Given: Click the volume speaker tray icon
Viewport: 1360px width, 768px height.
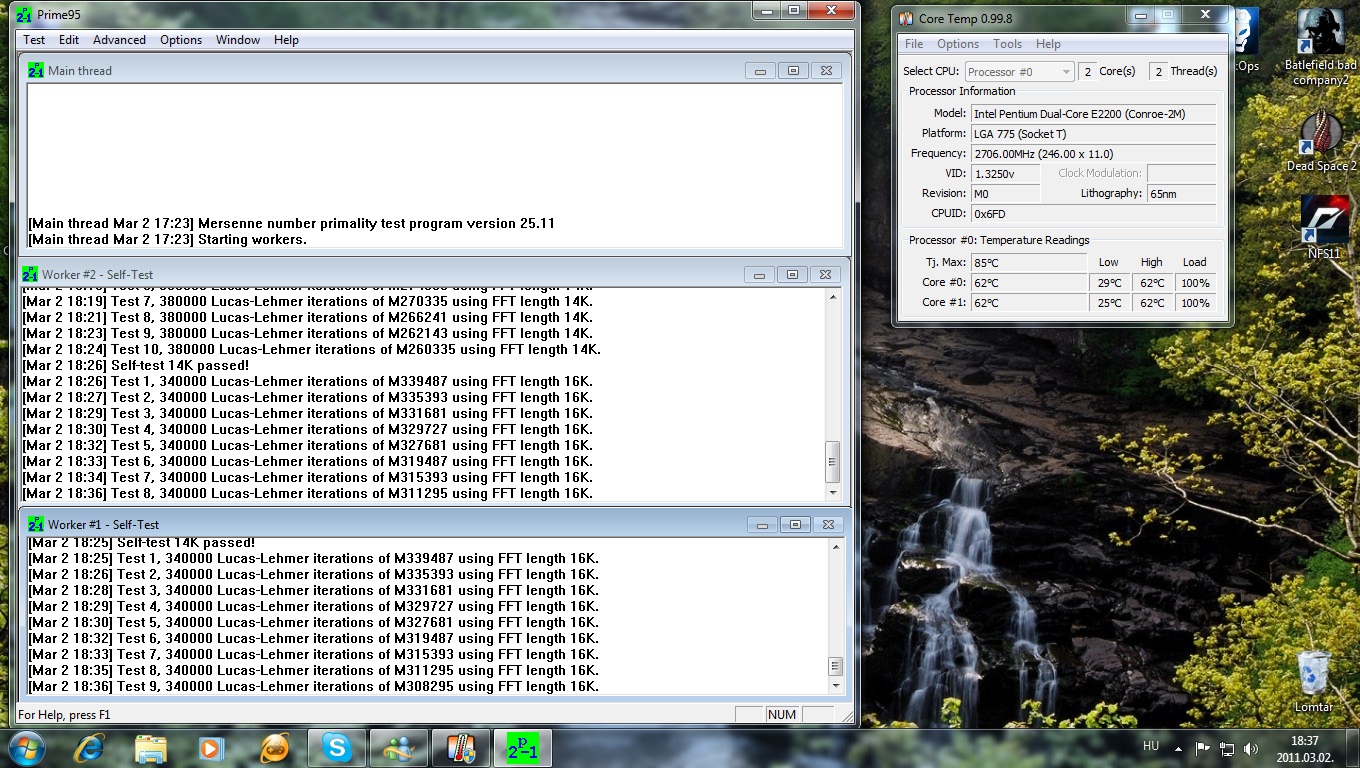Looking at the screenshot, I should click(x=1251, y=748).
